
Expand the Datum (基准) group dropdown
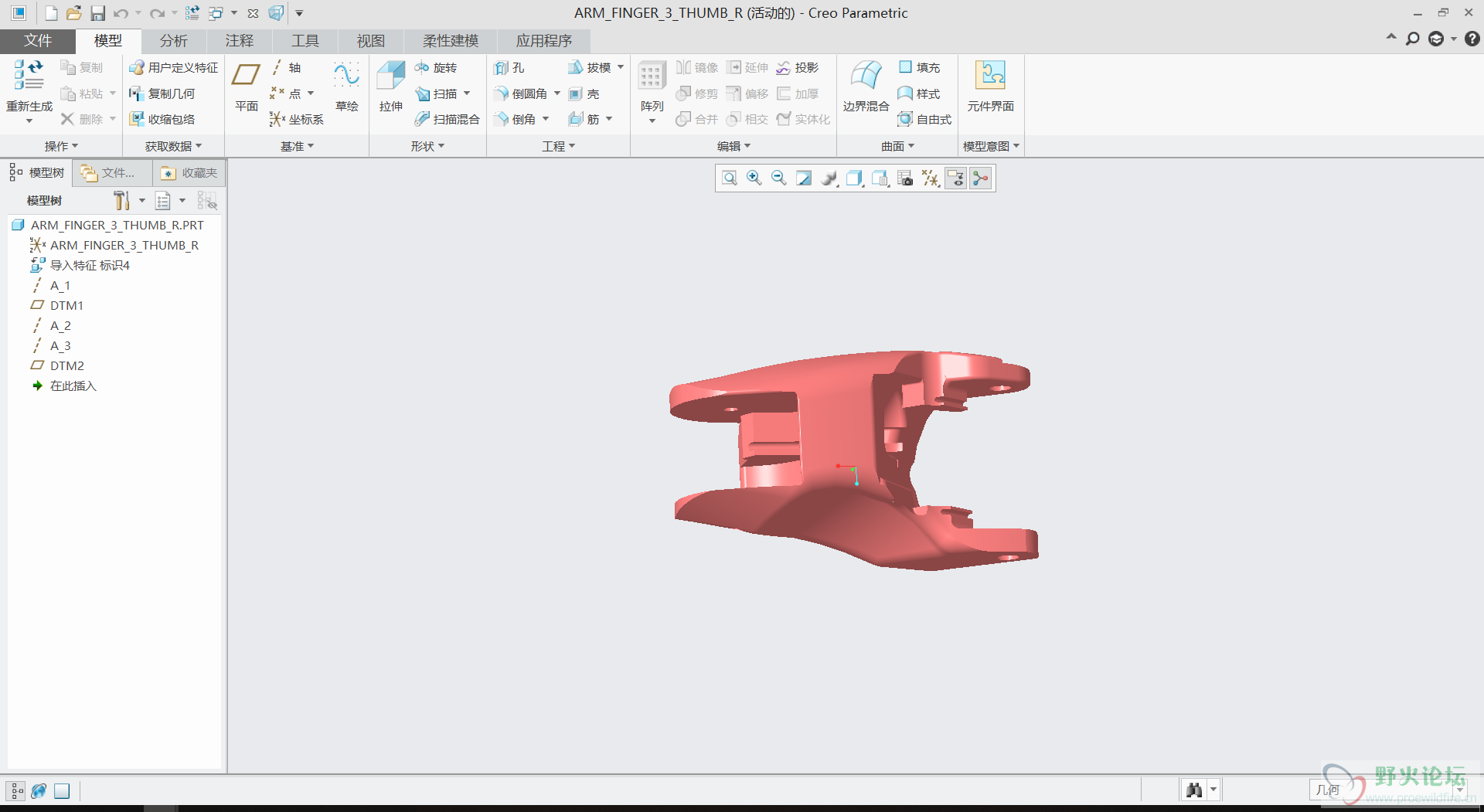point(297,146)
